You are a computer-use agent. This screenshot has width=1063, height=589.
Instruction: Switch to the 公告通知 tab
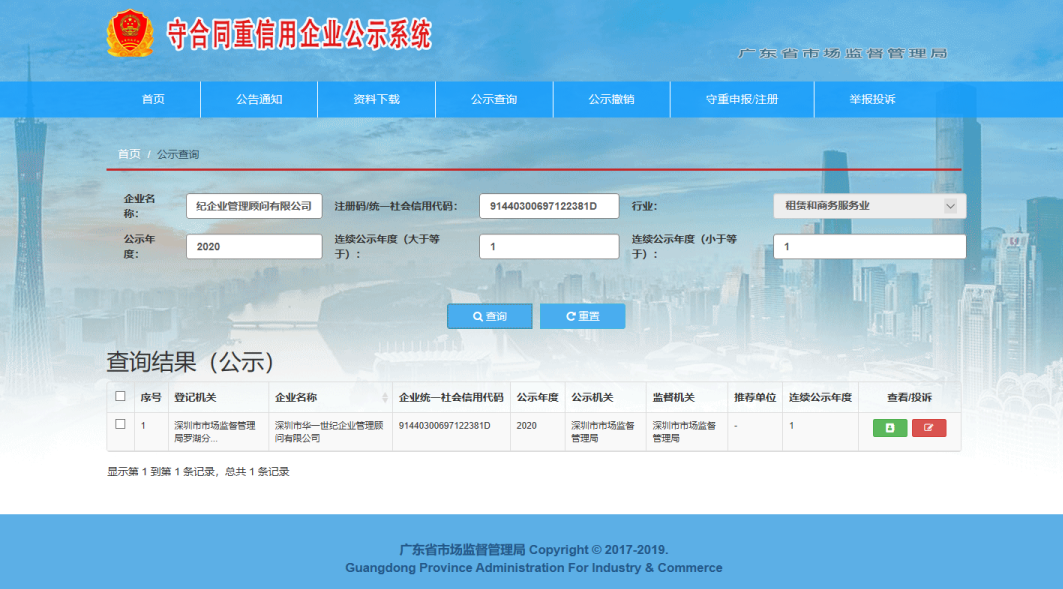258,99
